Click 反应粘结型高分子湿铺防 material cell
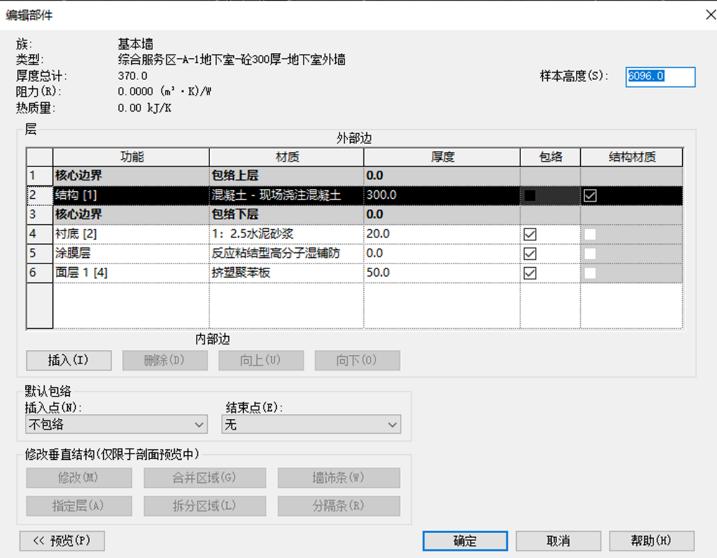 coord(287,253)
